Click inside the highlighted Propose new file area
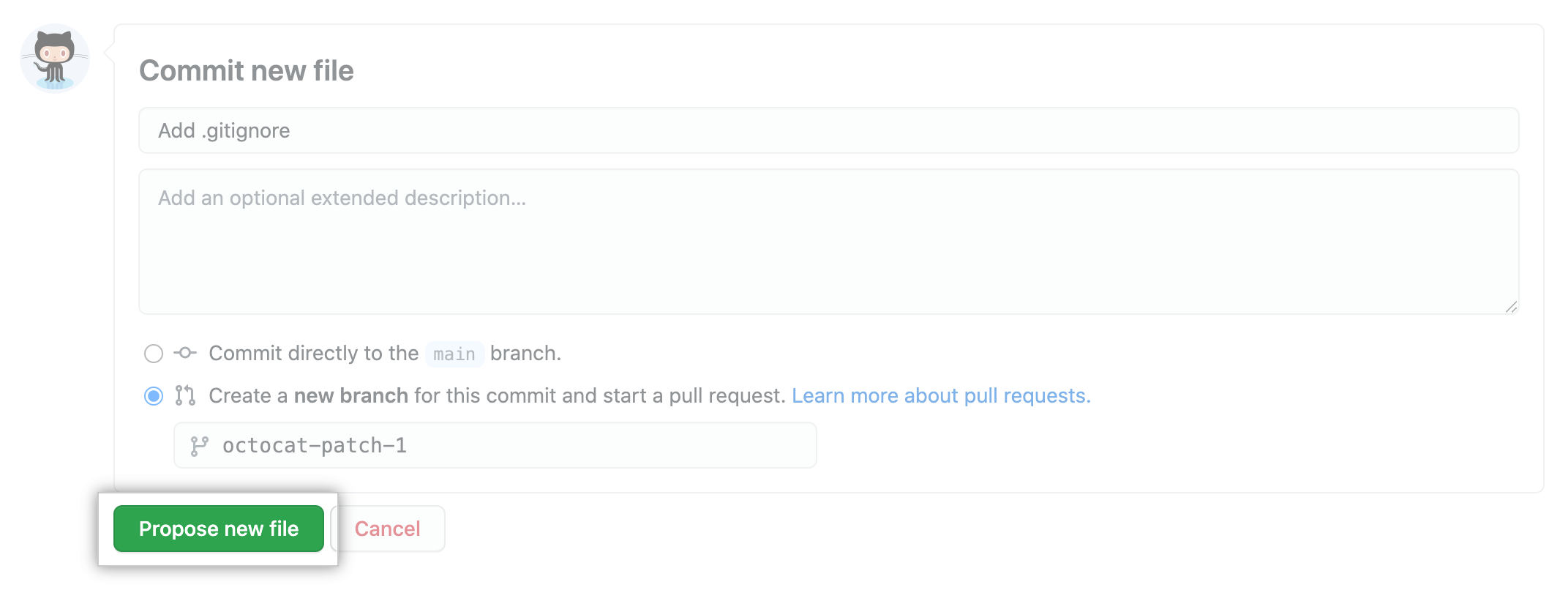 (x=219, y=529)
